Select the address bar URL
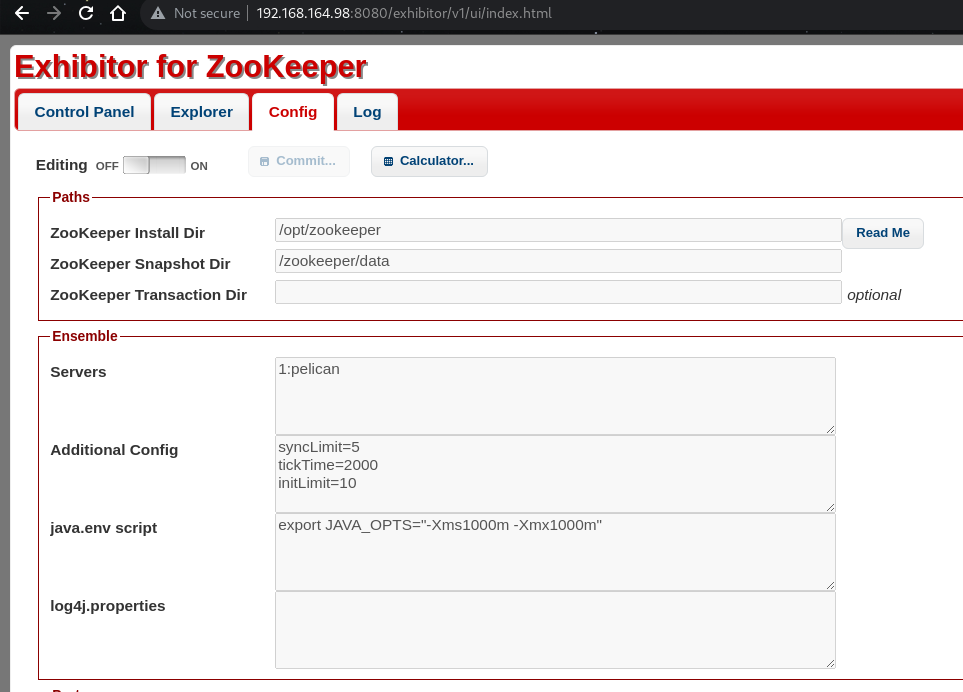This screenshot has width=963, height=692. pos(404,14)
